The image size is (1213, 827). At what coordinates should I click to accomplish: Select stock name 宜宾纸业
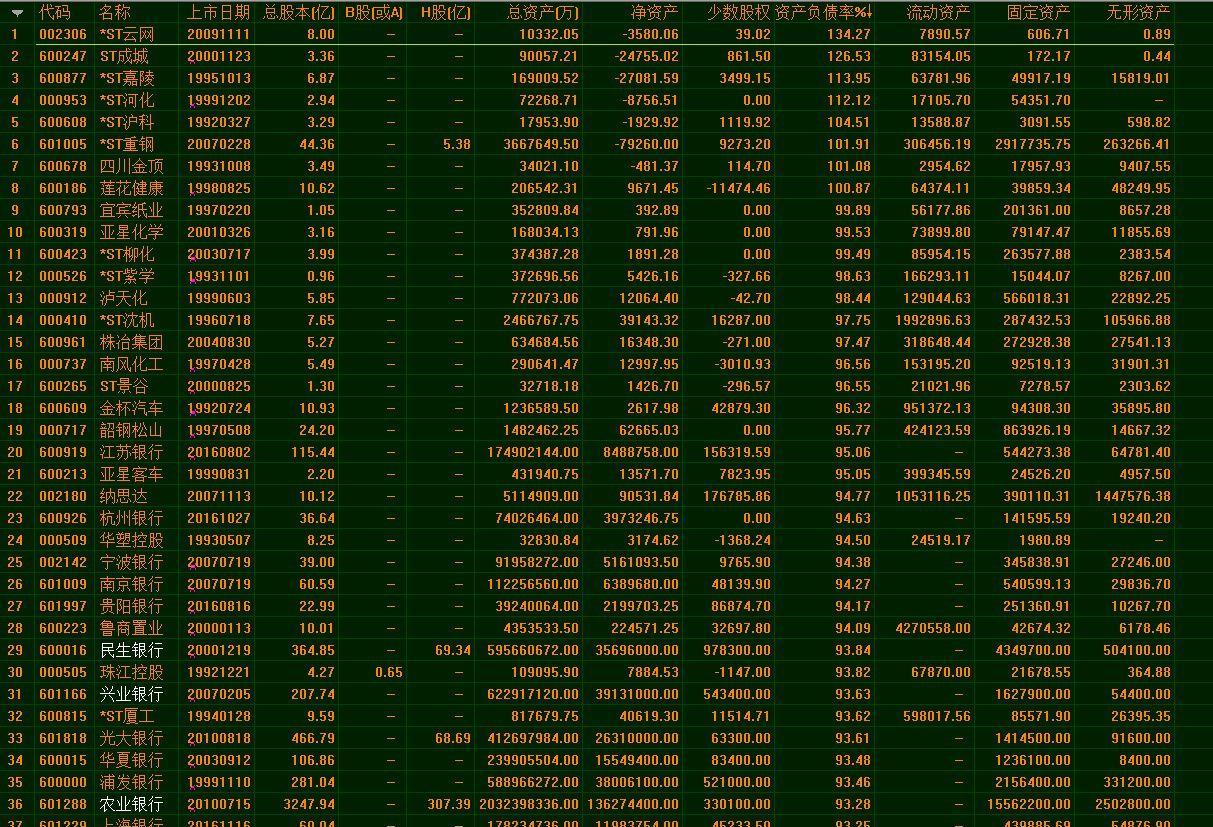(131, 210)
